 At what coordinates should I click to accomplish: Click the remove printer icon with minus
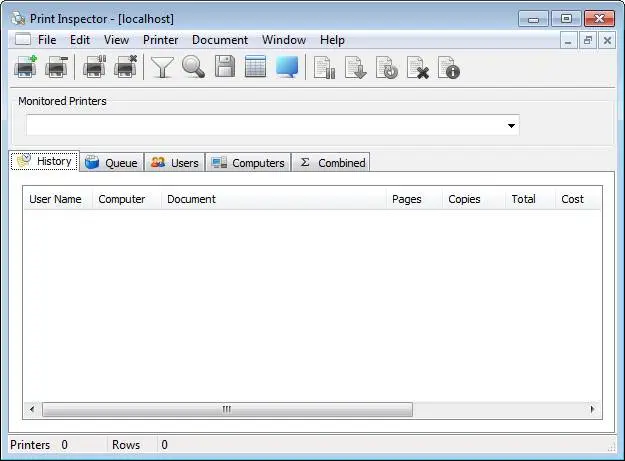[56, 67]
